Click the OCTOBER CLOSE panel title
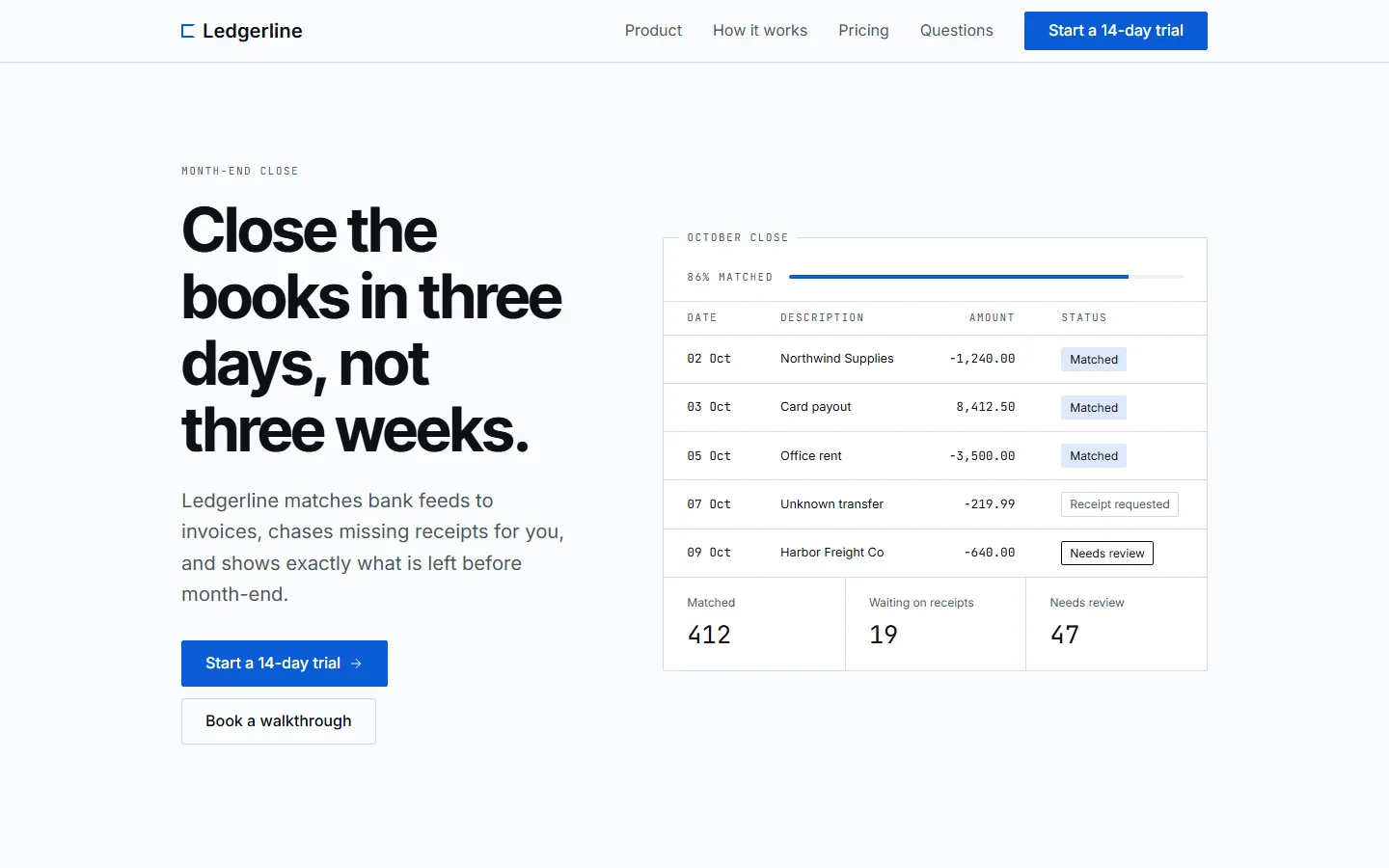This screenshot has width=1389, height=868. (x=738, y=237)
